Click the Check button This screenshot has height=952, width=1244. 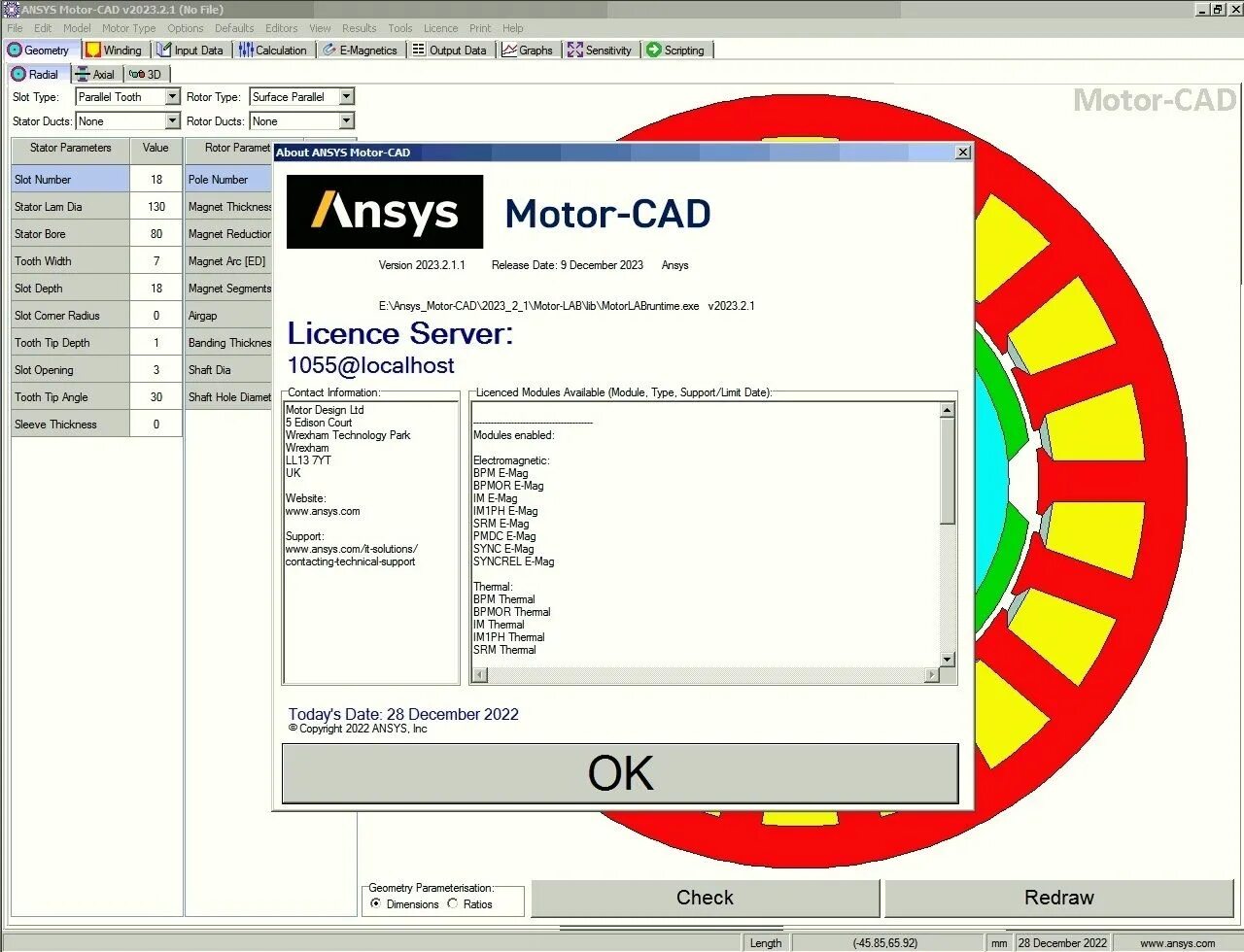tap(705, 898)
